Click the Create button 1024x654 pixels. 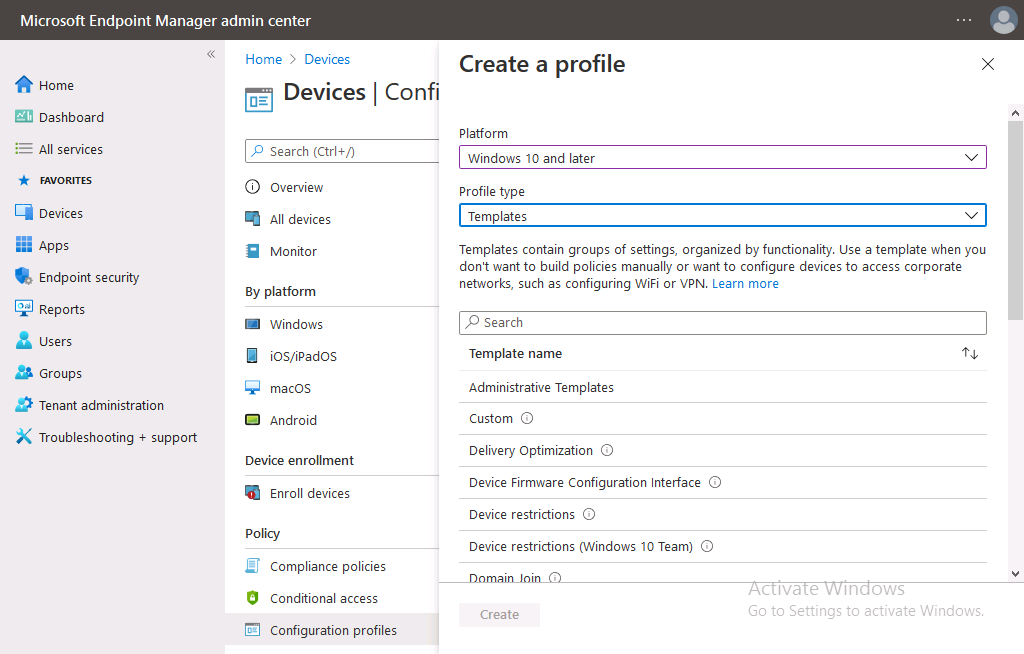click(499, 614)
